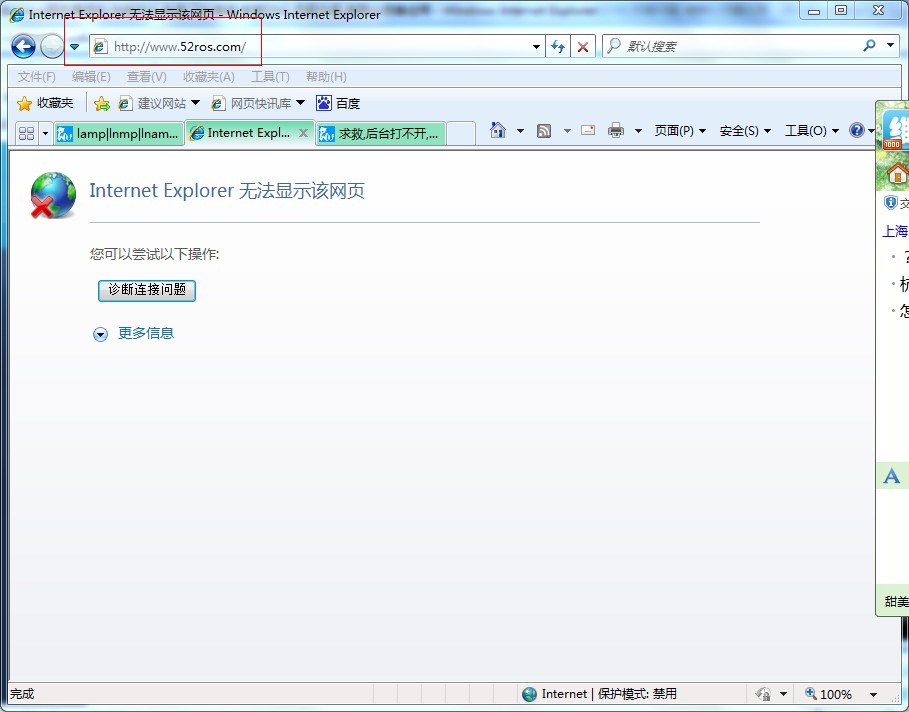
Task: Open the 收藏夹 favorites star button
Action: [45, 103]
